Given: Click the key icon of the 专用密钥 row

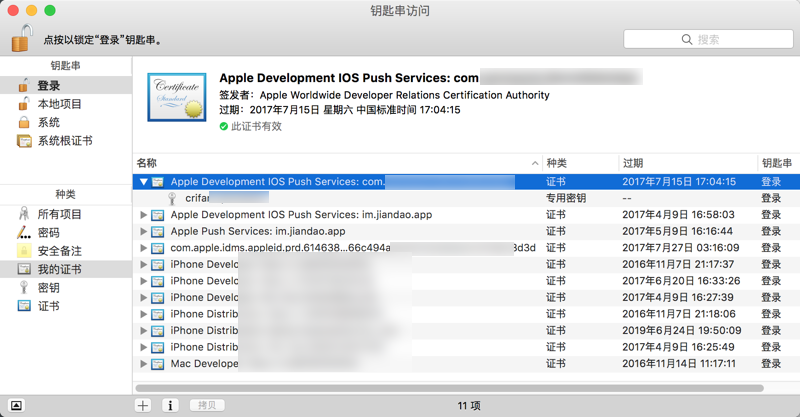Looking at the screenshot, I should pyautogui.click(x=172, y=198).
